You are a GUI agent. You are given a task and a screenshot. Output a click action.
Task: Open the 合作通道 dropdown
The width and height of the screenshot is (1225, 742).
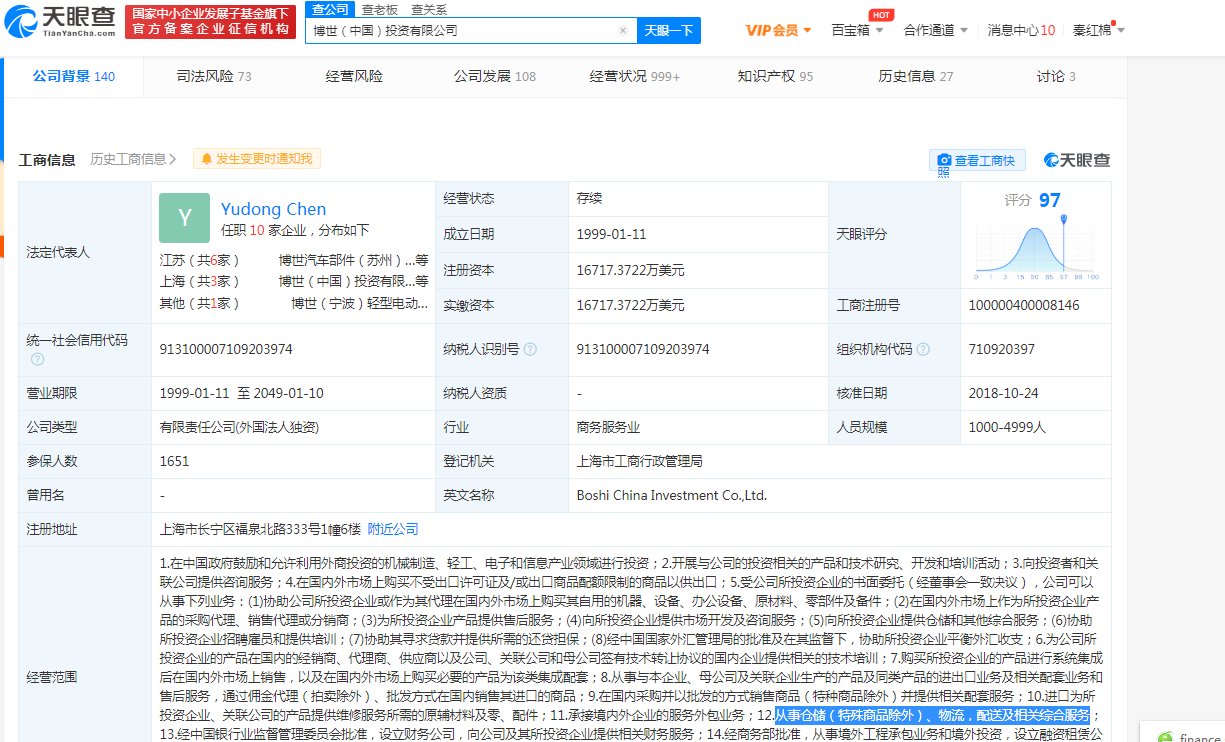[x=935, y=30]
